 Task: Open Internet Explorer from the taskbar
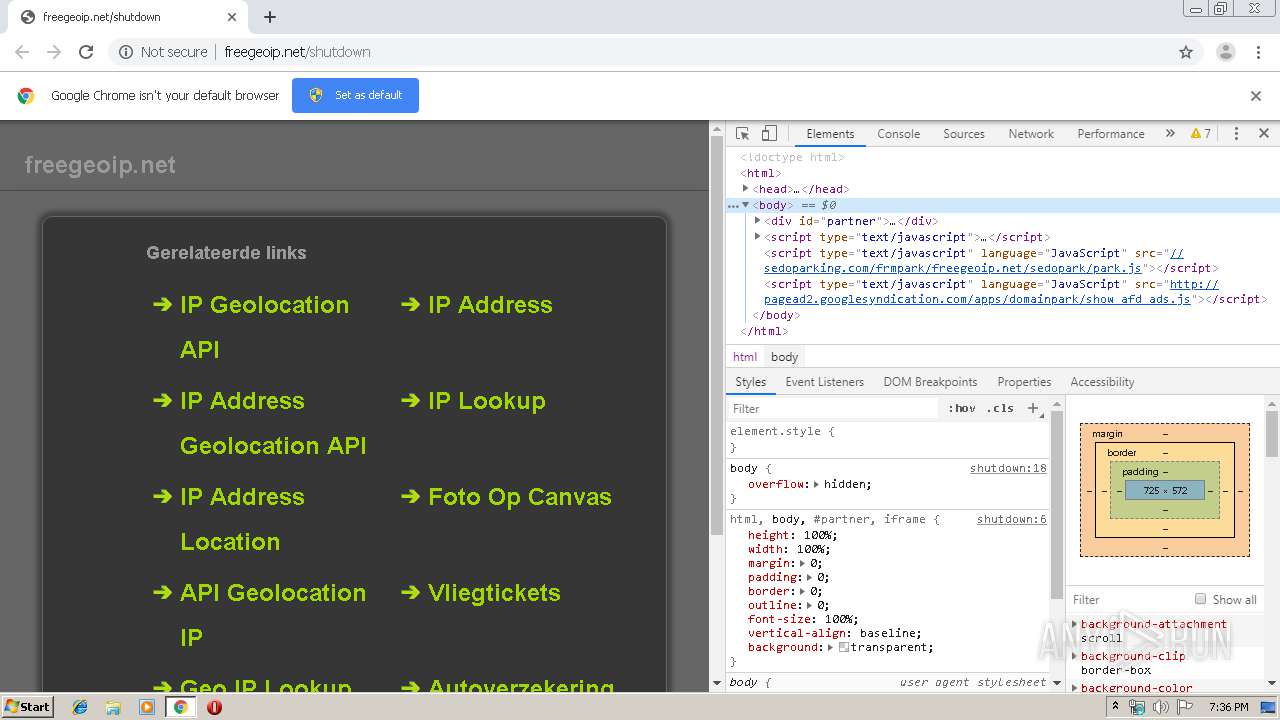click(x=80, y=707)
